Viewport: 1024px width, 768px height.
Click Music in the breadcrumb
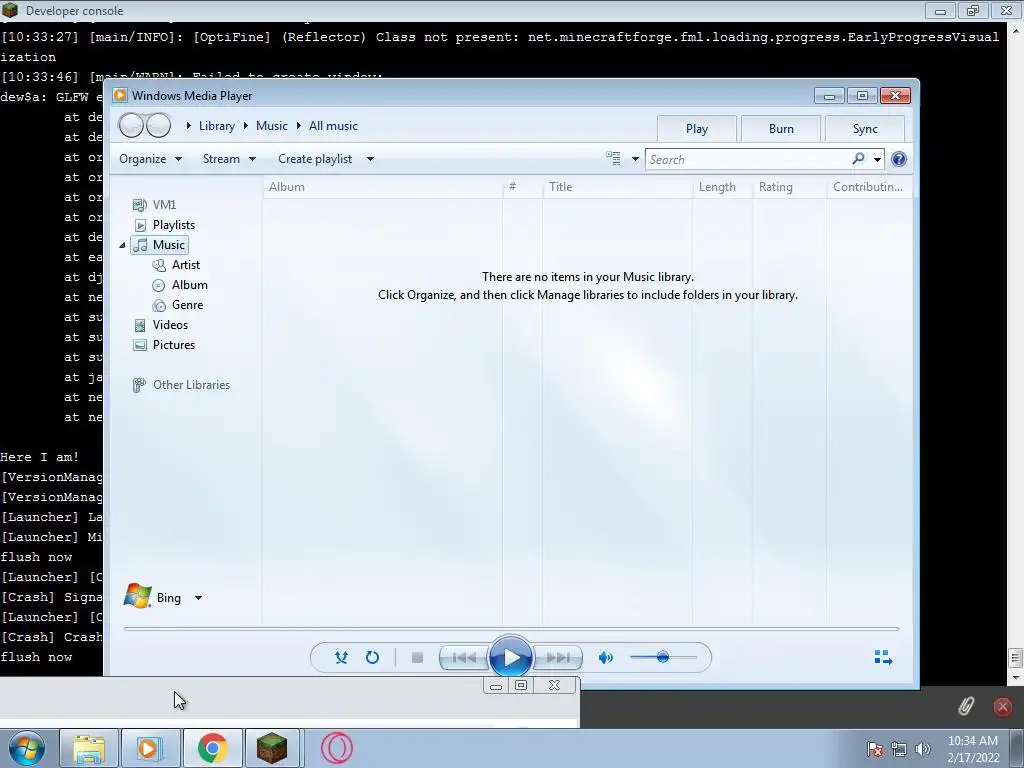(x=272, y=126)
